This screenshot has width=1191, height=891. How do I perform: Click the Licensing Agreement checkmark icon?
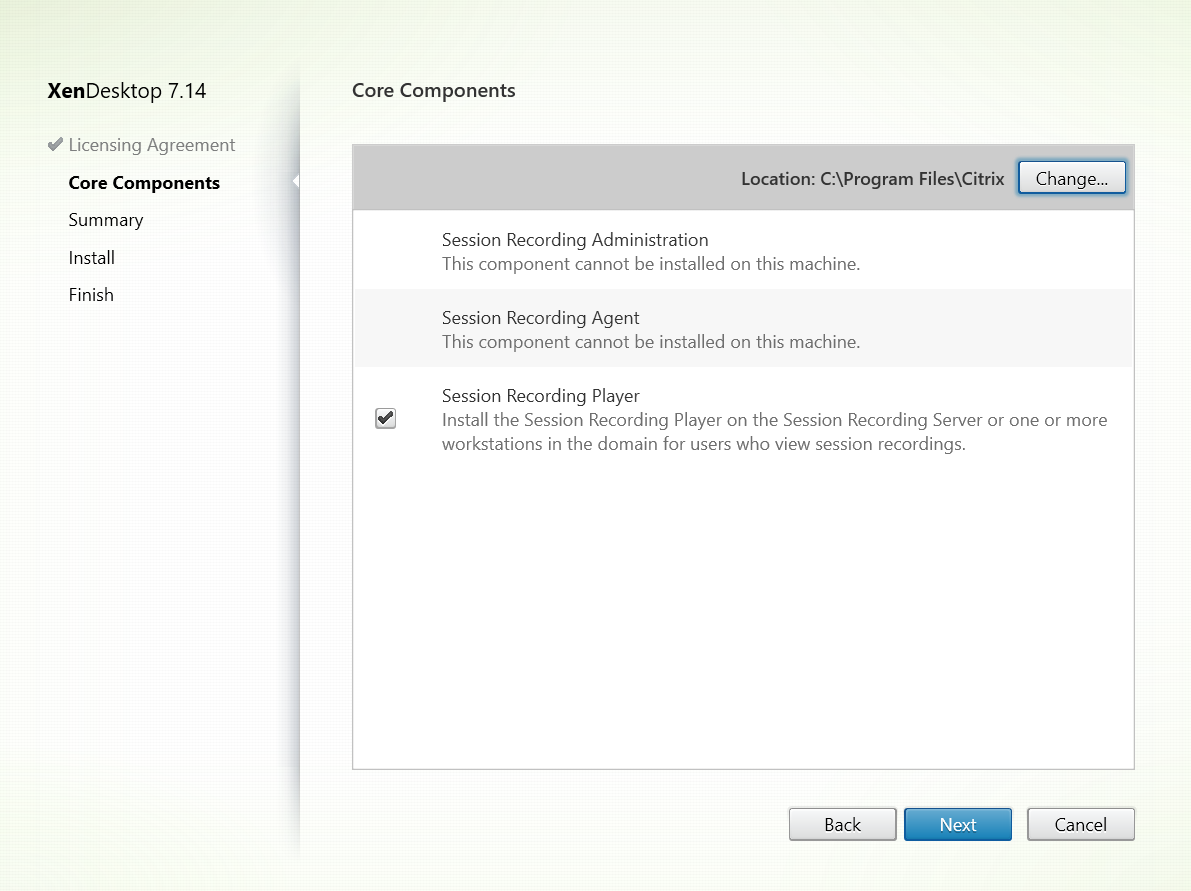[x=55, y=144]
